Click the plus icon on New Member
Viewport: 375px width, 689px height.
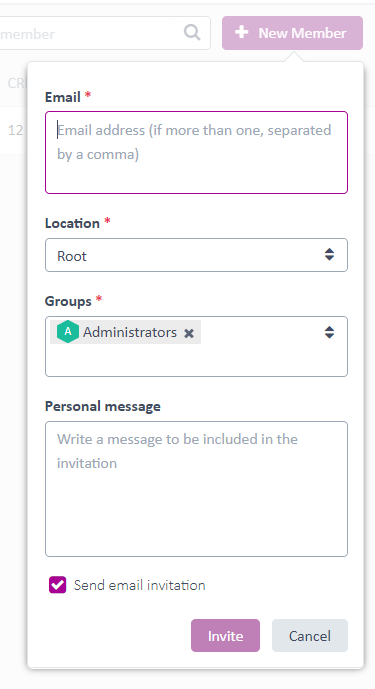(241, 33)
